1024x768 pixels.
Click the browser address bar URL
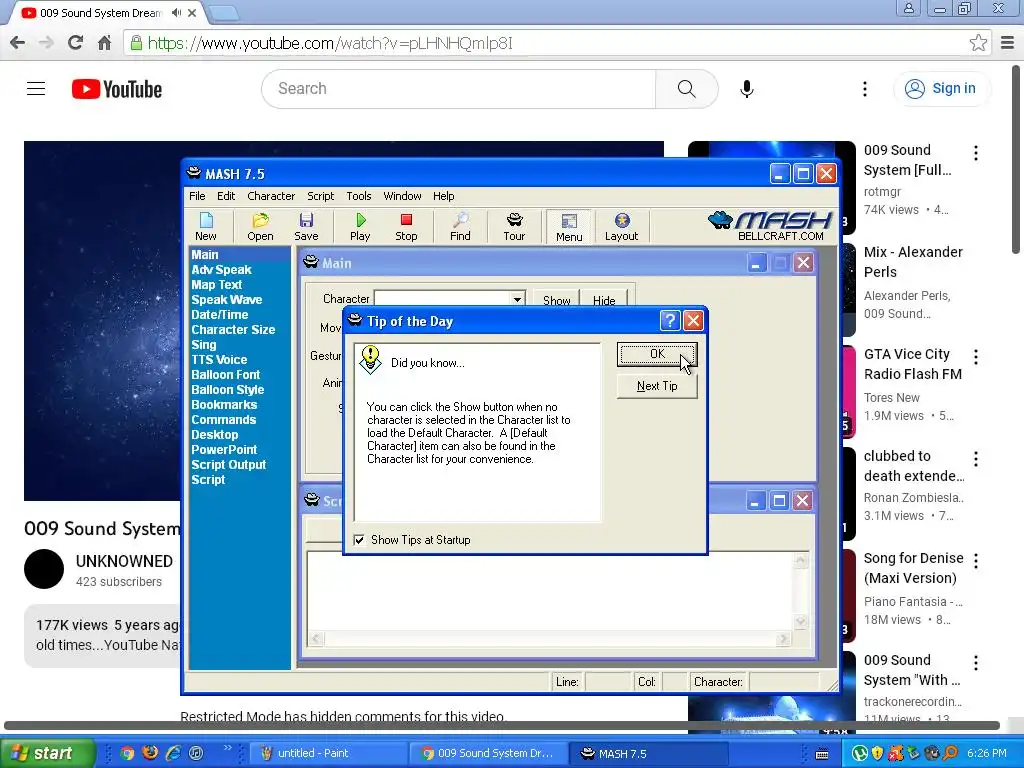(330, 43)
